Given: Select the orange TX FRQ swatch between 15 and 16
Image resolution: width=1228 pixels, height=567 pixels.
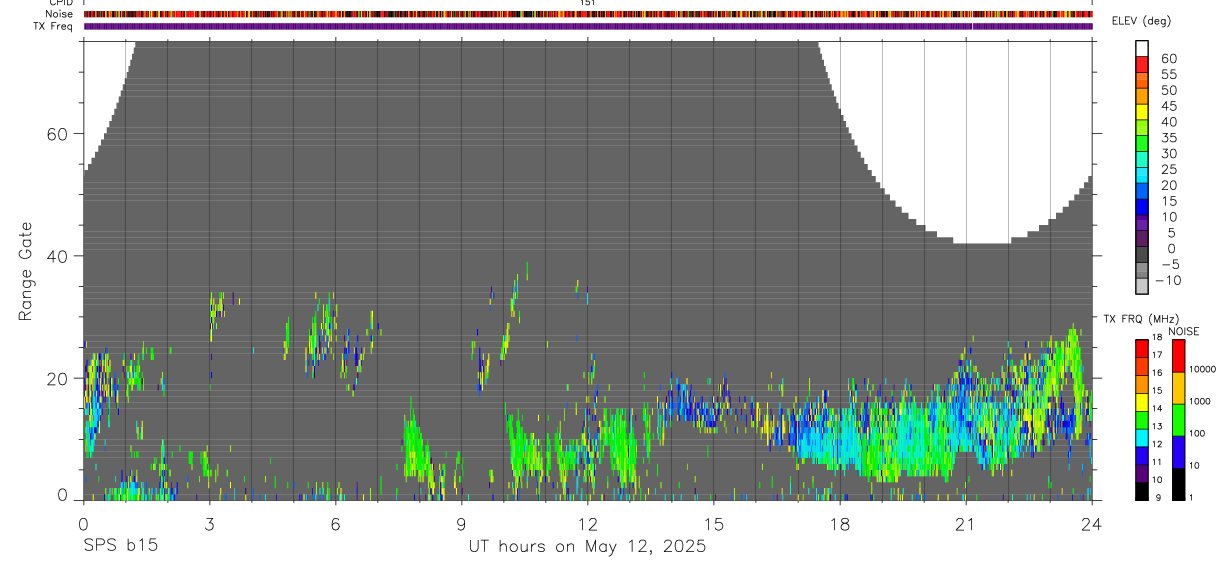Looking at the screenshot, I should 1142,383.
